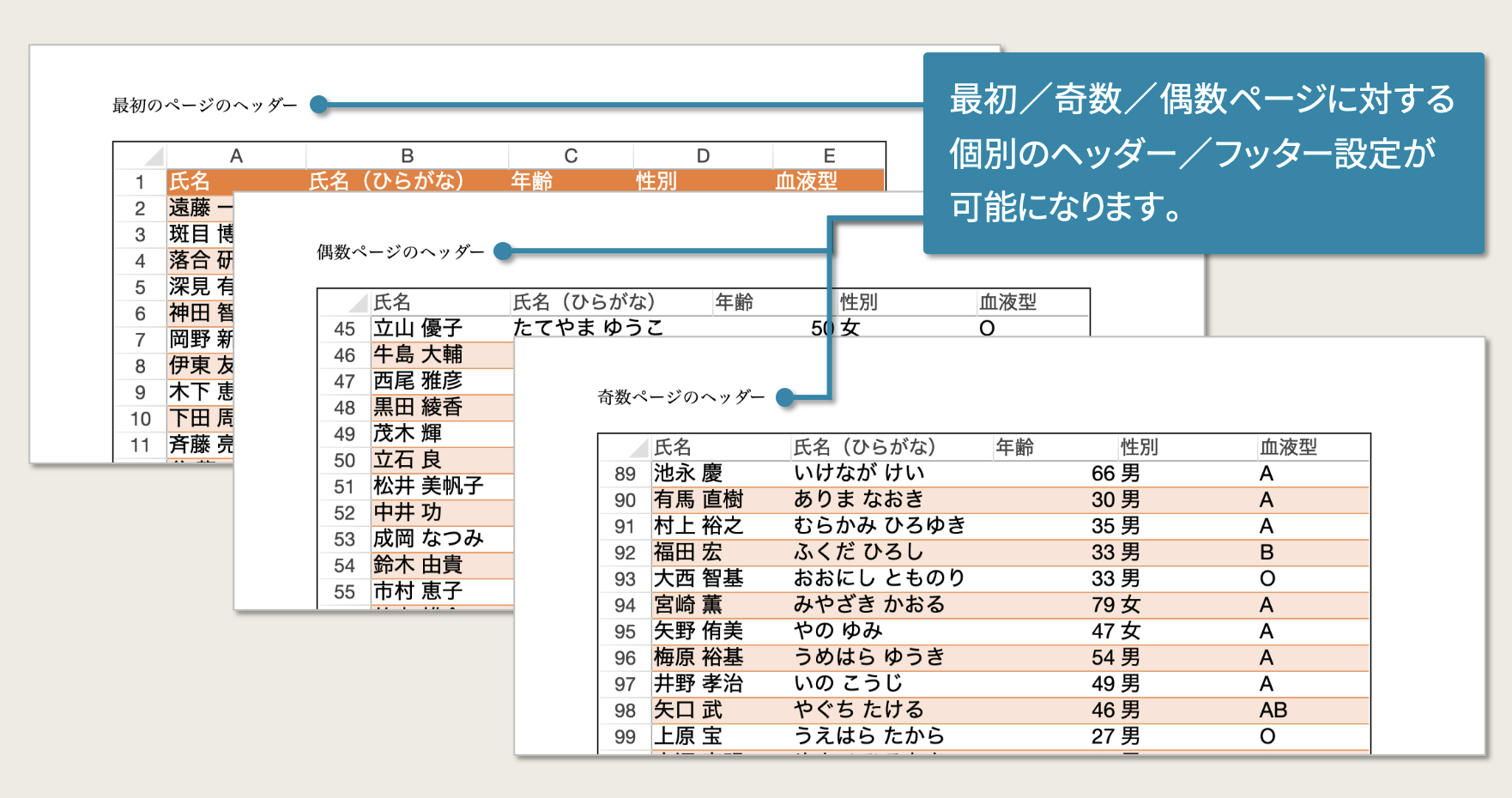
Task: Click the 福田 宏 cell
Action: 721,552
